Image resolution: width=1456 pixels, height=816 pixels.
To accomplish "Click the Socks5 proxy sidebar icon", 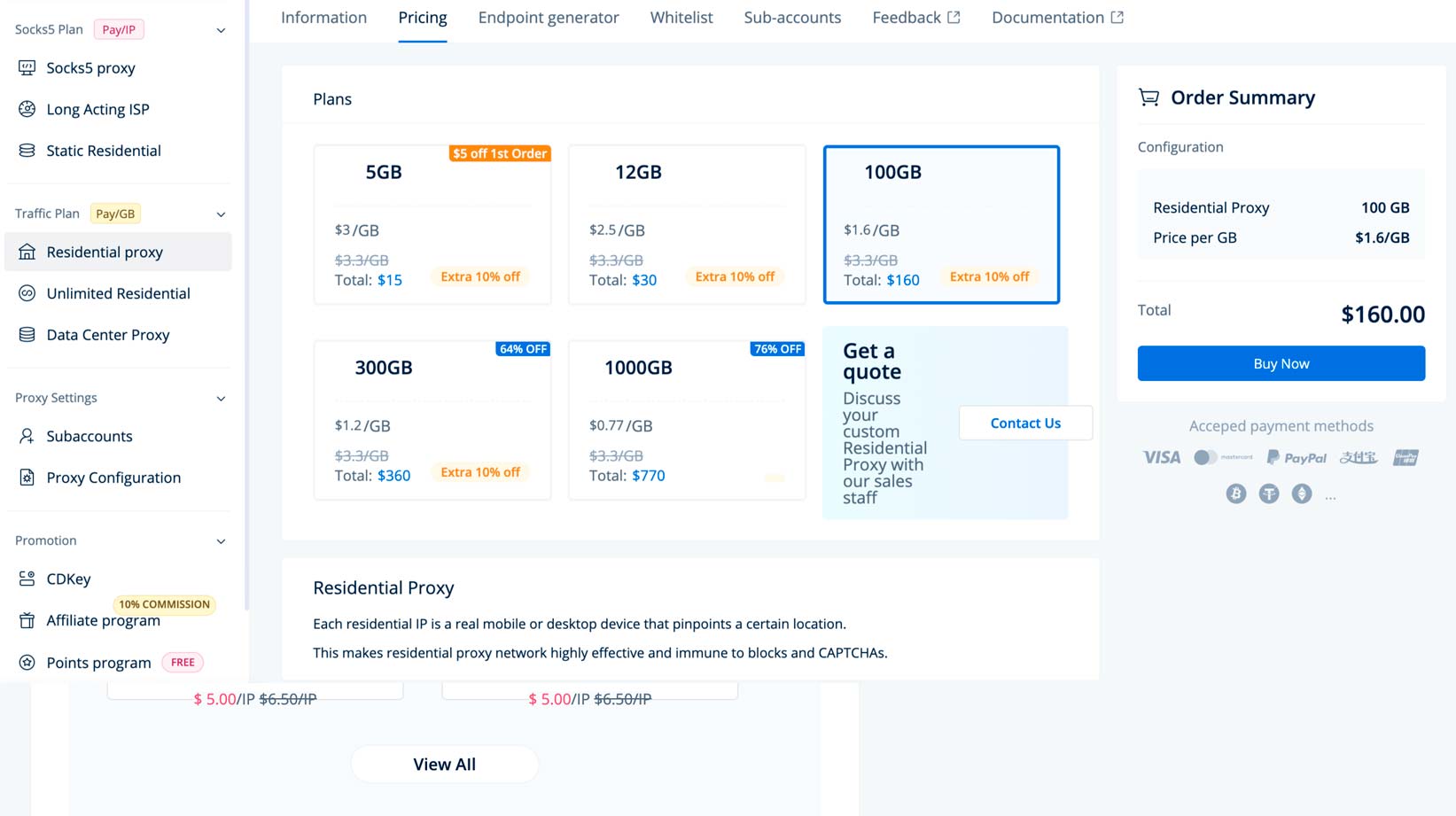I will 27,68.
